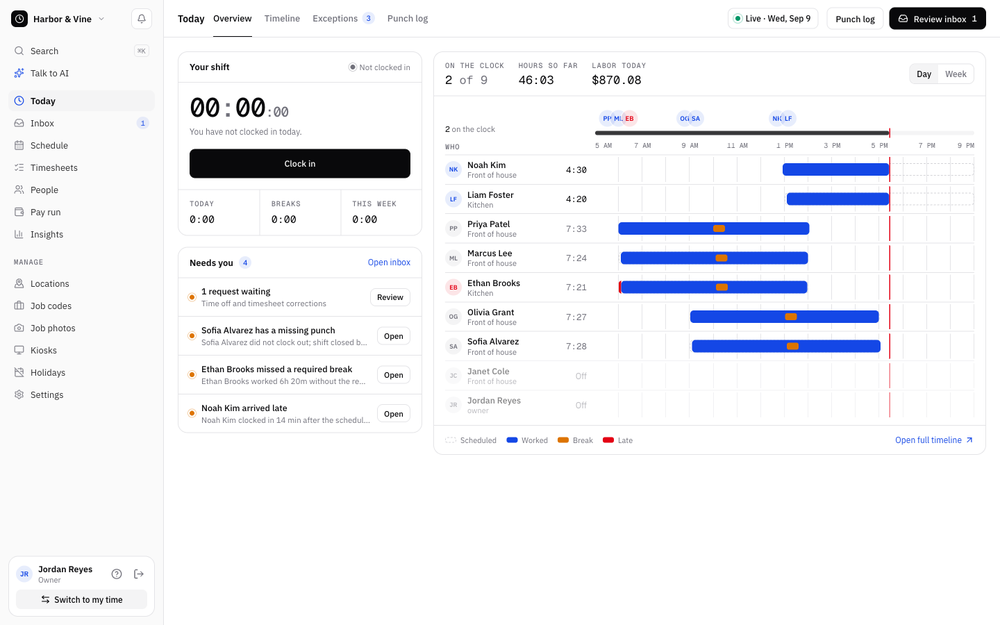Click Switch to my time button
The image size is (1000, 625).
pos(82,599)
